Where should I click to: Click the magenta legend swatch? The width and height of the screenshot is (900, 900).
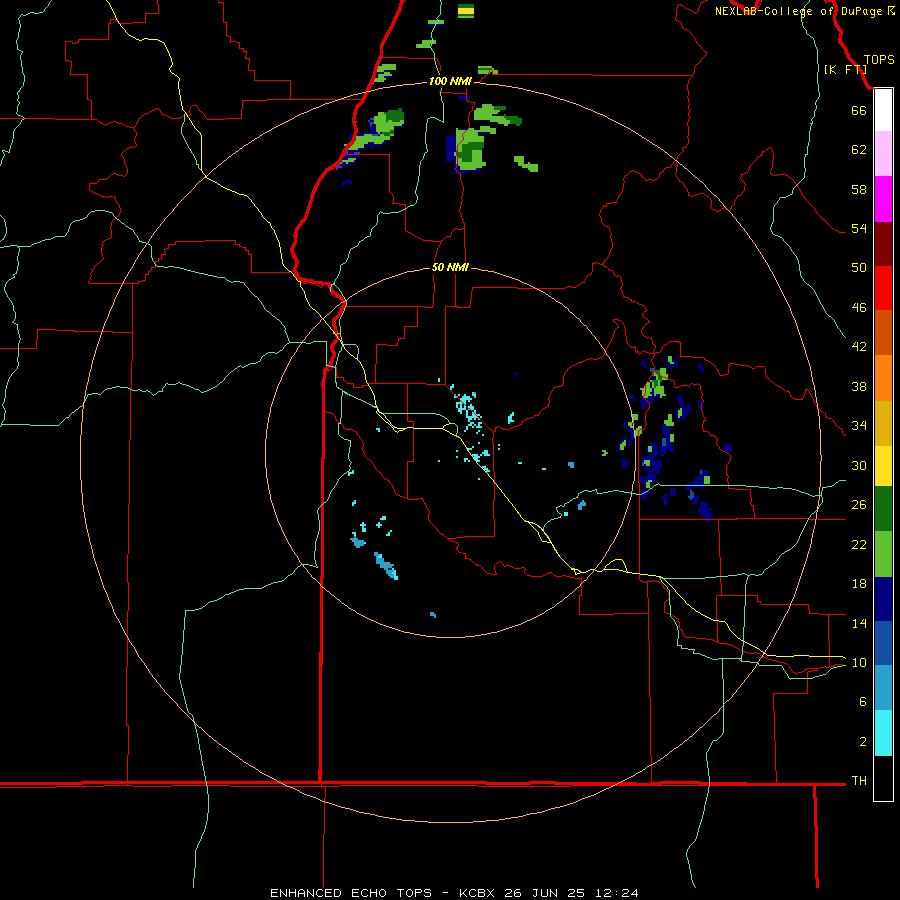[883, 199]
